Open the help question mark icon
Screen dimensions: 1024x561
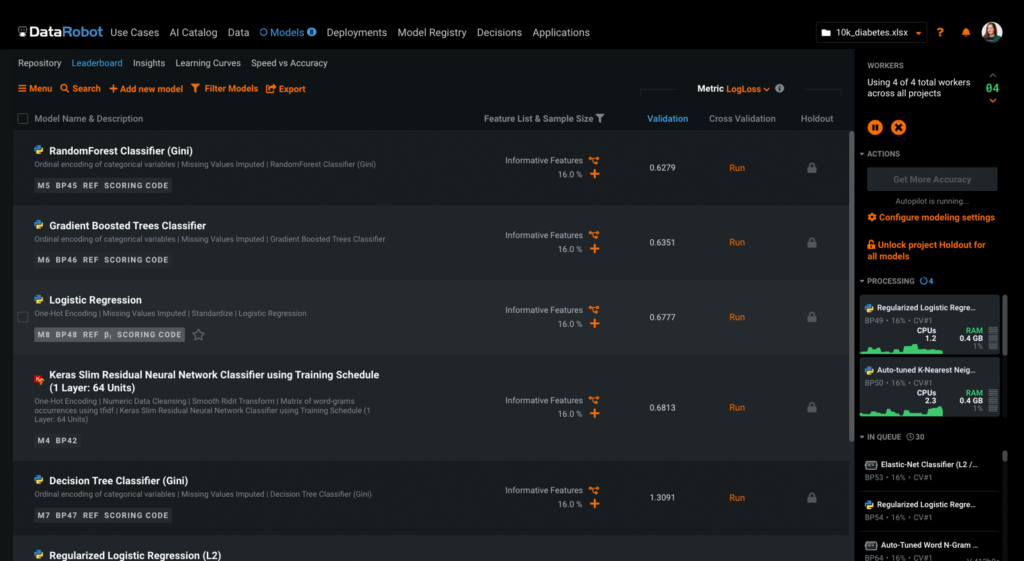(940, 32)
